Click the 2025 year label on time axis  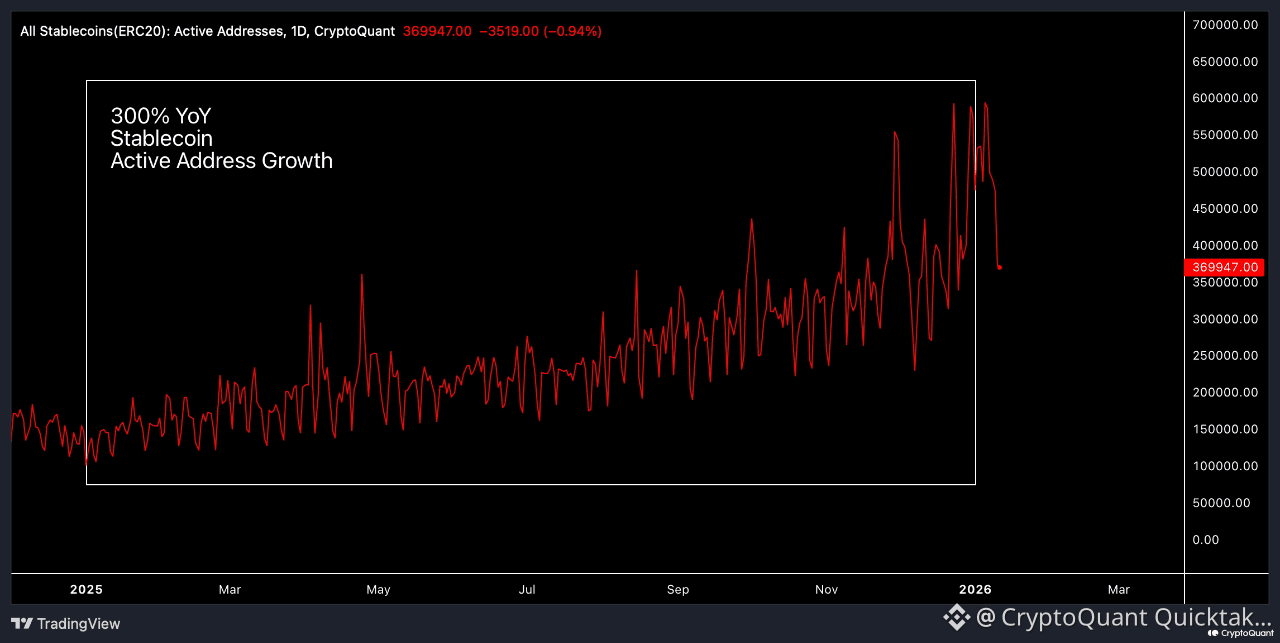[x=86, y=590]
